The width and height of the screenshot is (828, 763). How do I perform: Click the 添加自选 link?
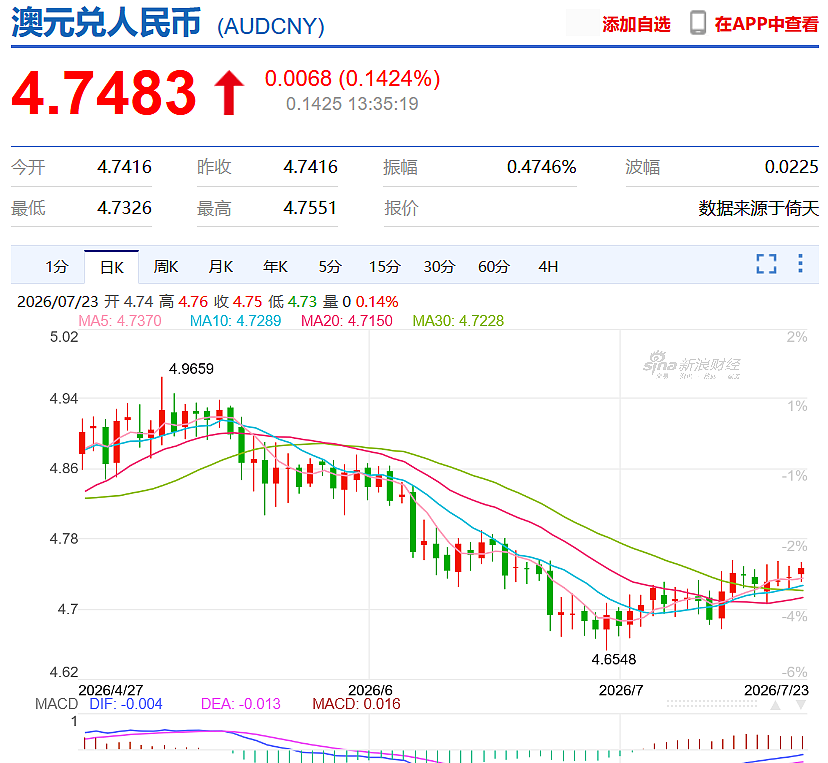636,24
